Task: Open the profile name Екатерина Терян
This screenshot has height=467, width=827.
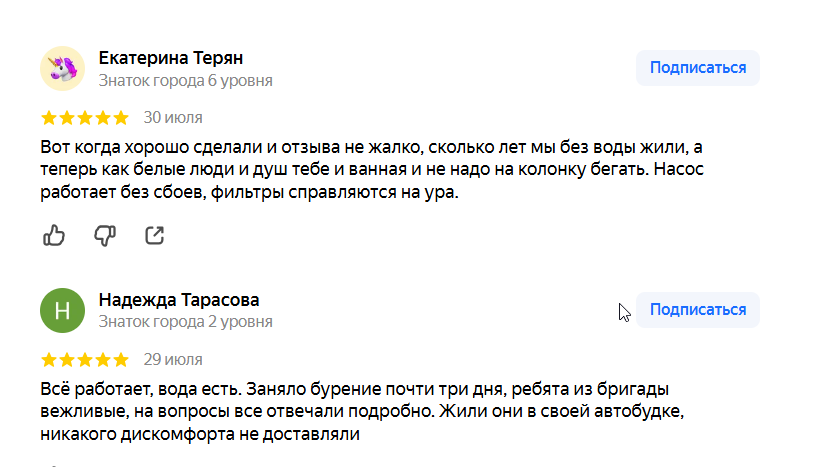Action: click(171, 58)
